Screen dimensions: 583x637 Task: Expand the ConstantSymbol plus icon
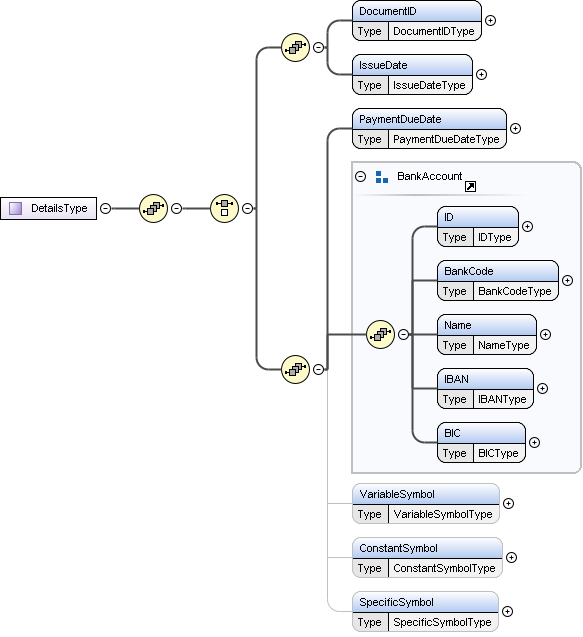point(511,557)
